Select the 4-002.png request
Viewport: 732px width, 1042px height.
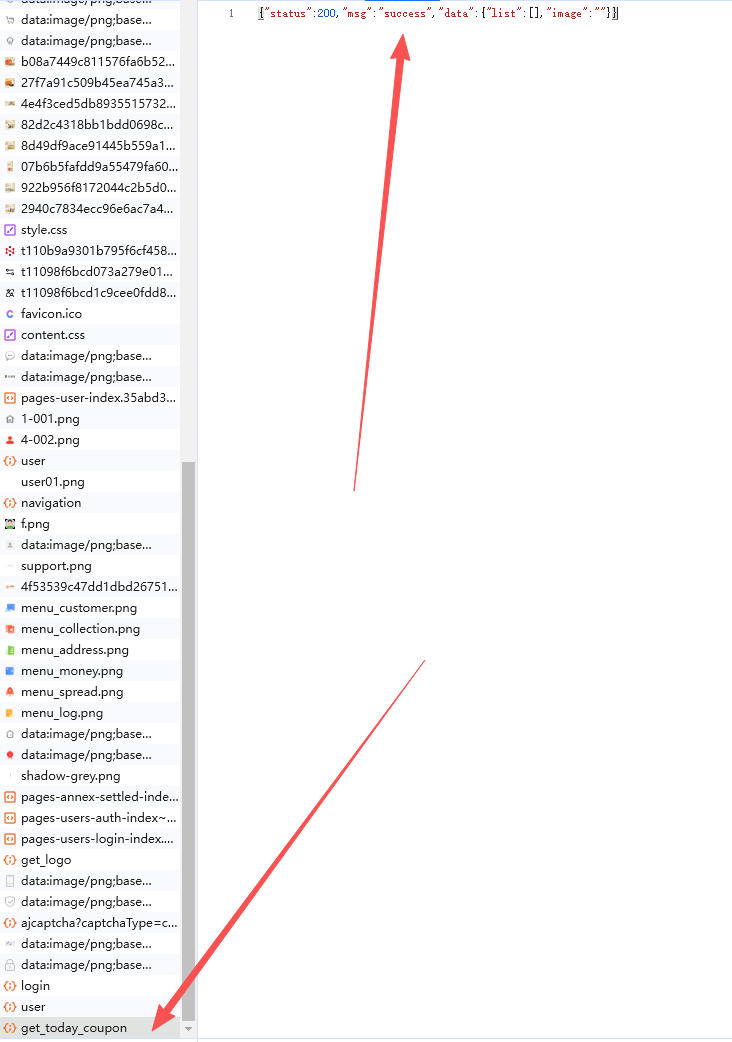coord(90,439)
